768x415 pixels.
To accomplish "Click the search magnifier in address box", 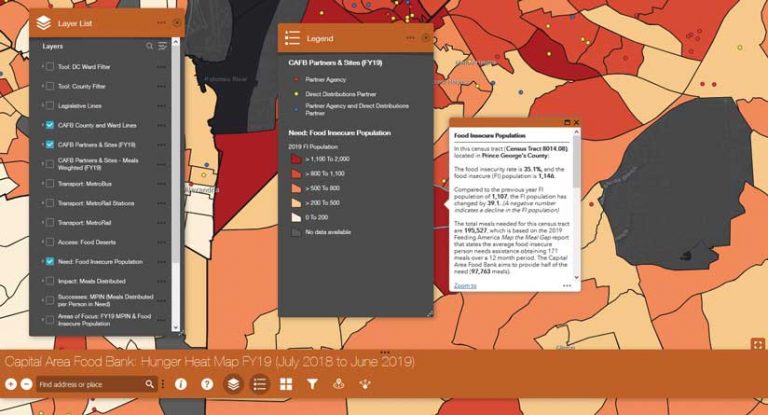I will tap(150, 385).
